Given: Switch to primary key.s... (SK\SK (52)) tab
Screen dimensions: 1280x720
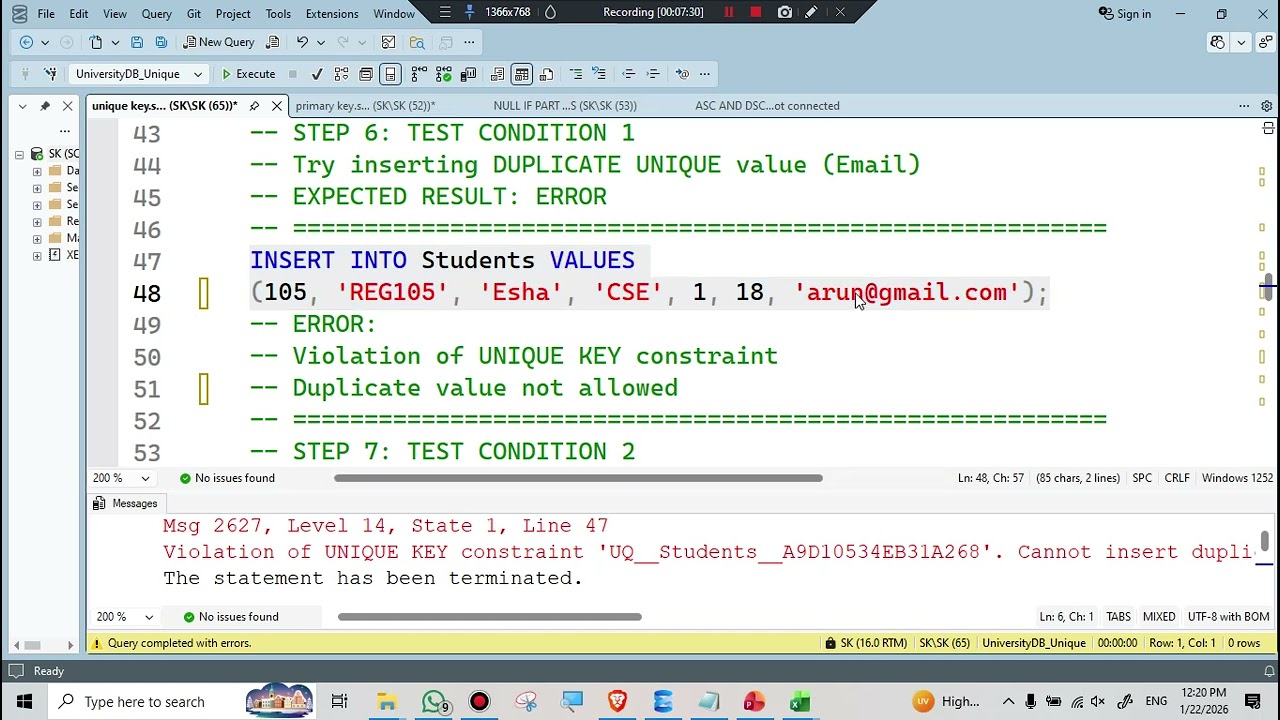Looking at the screenshot, I should pos(365,106).
